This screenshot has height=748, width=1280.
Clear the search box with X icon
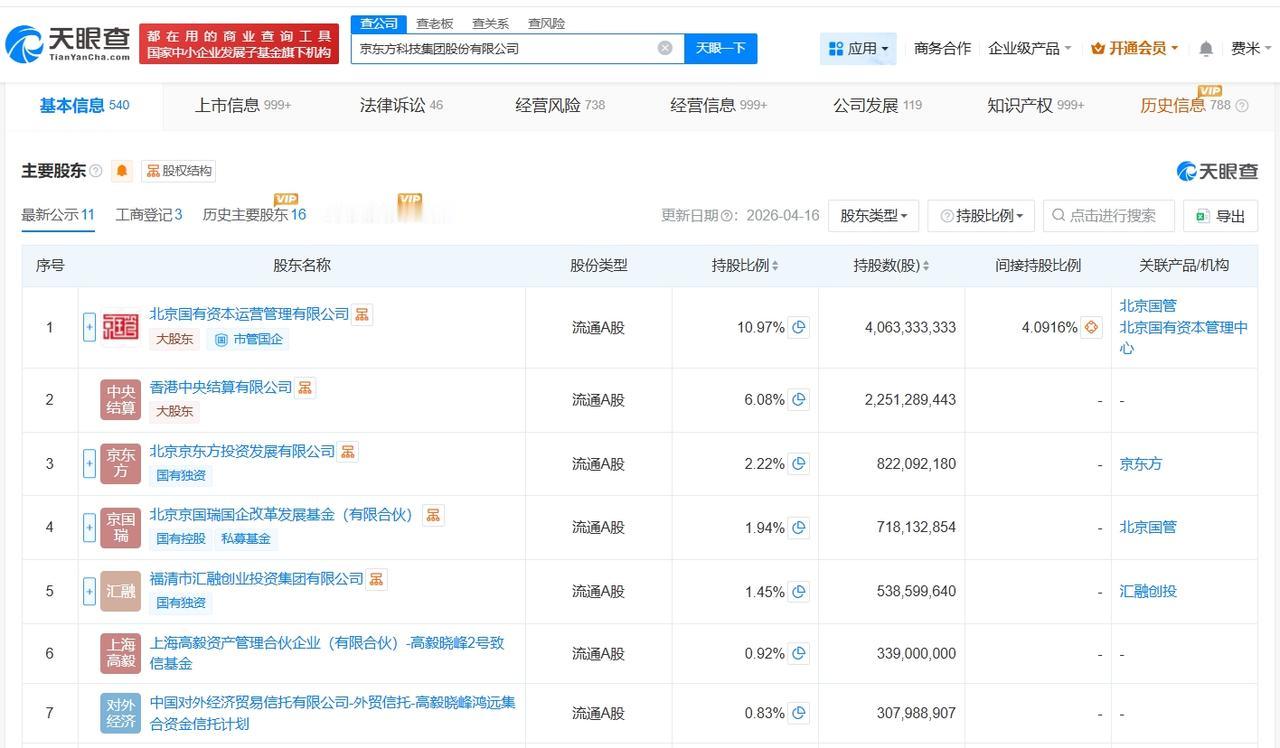(x=665, y=48)
